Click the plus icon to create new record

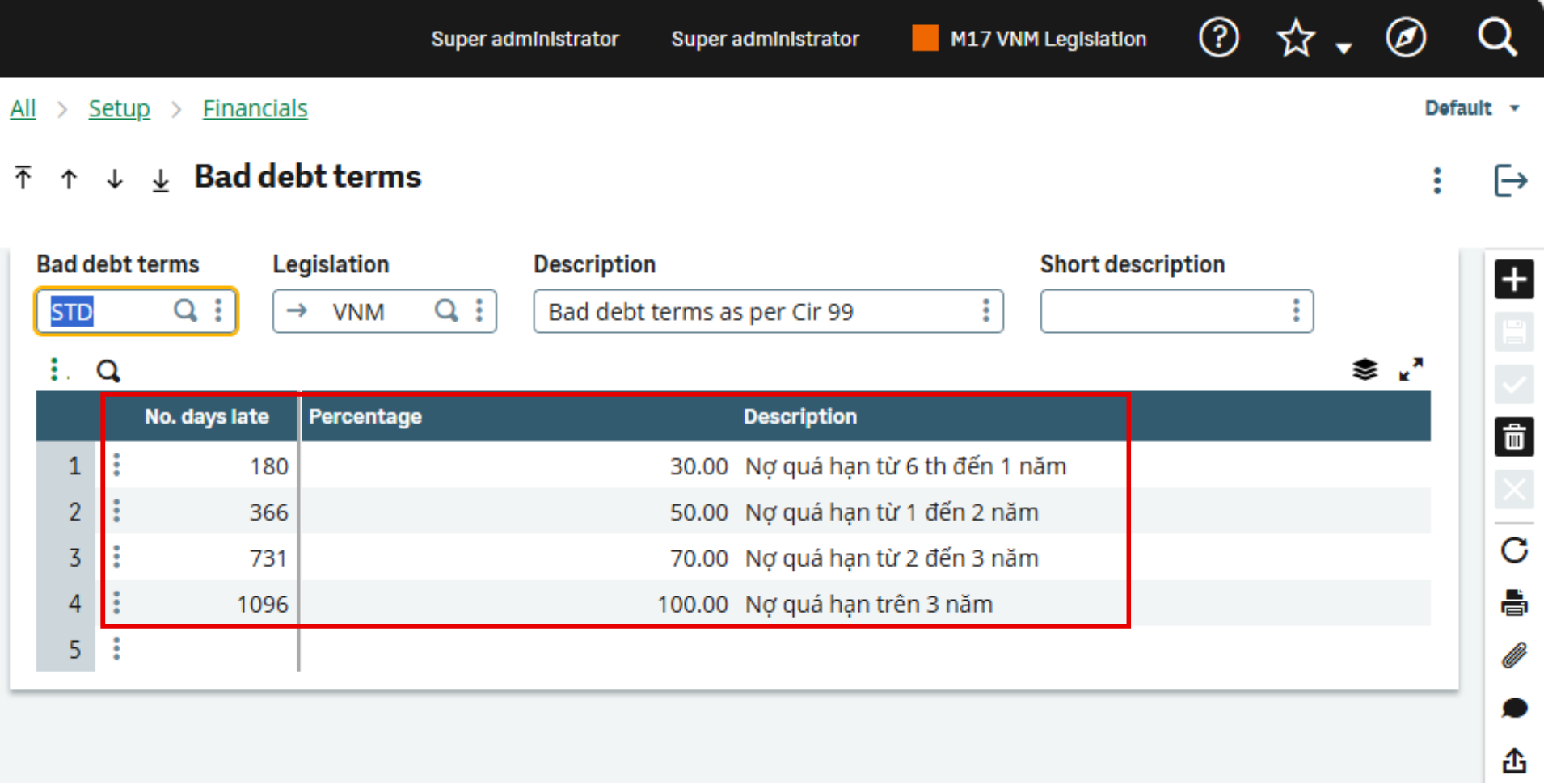click(1514, 280)
